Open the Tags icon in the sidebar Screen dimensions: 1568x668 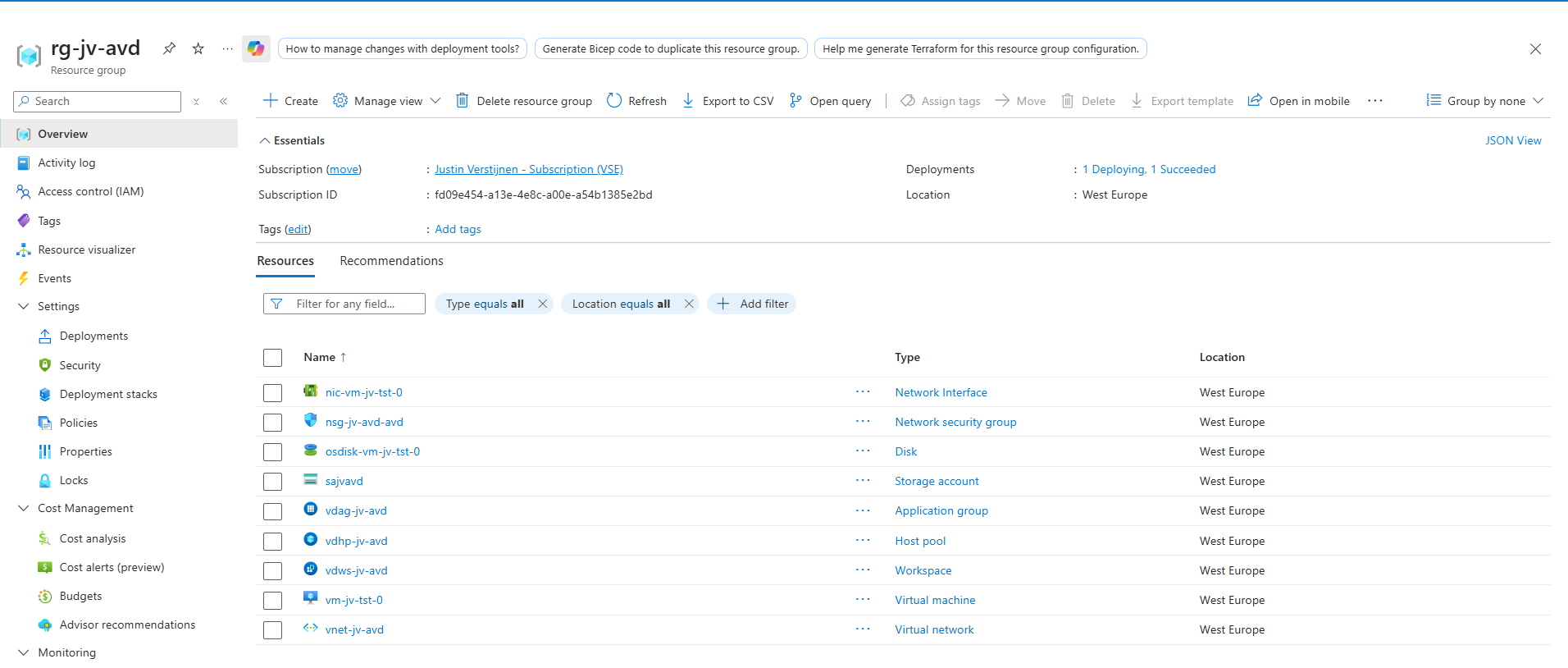24,221
